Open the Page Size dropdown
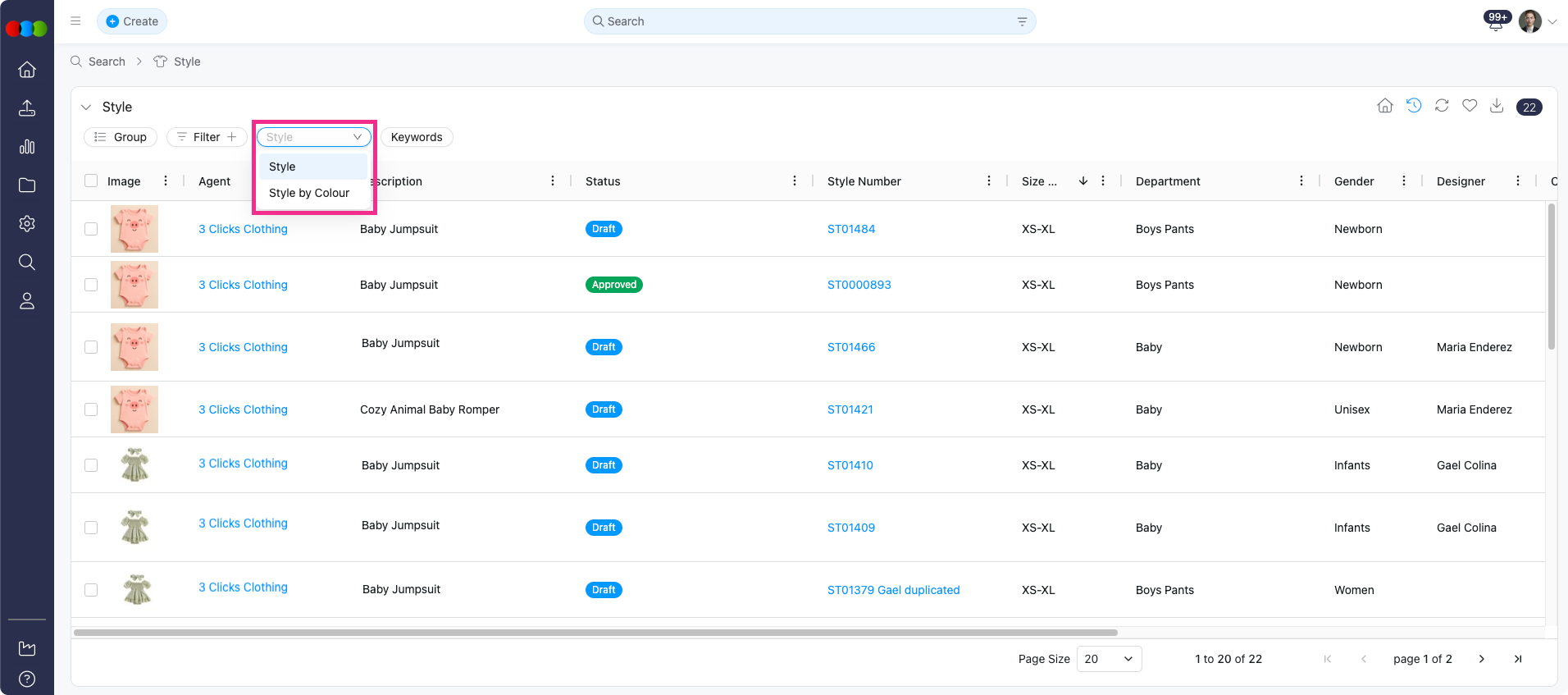The width and height of the screenshot is (1568, 695). coord(1109,659)
